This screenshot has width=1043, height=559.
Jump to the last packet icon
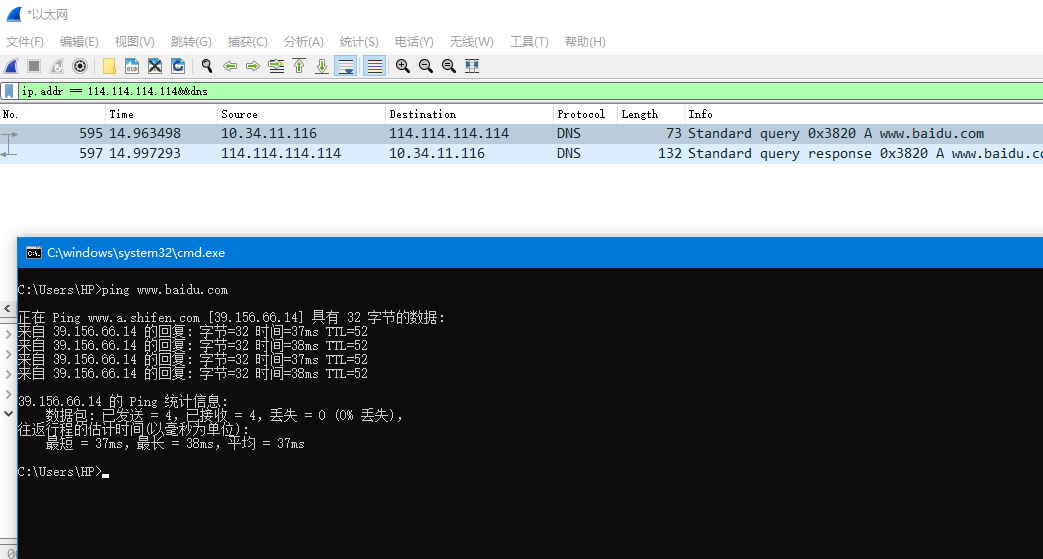click(x=322, y=66)
